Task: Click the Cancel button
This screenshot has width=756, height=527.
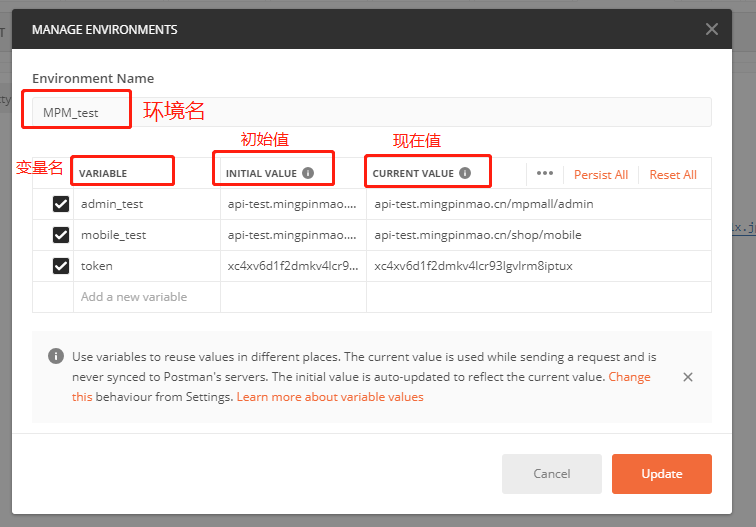Action: click(x=552, y=474)
